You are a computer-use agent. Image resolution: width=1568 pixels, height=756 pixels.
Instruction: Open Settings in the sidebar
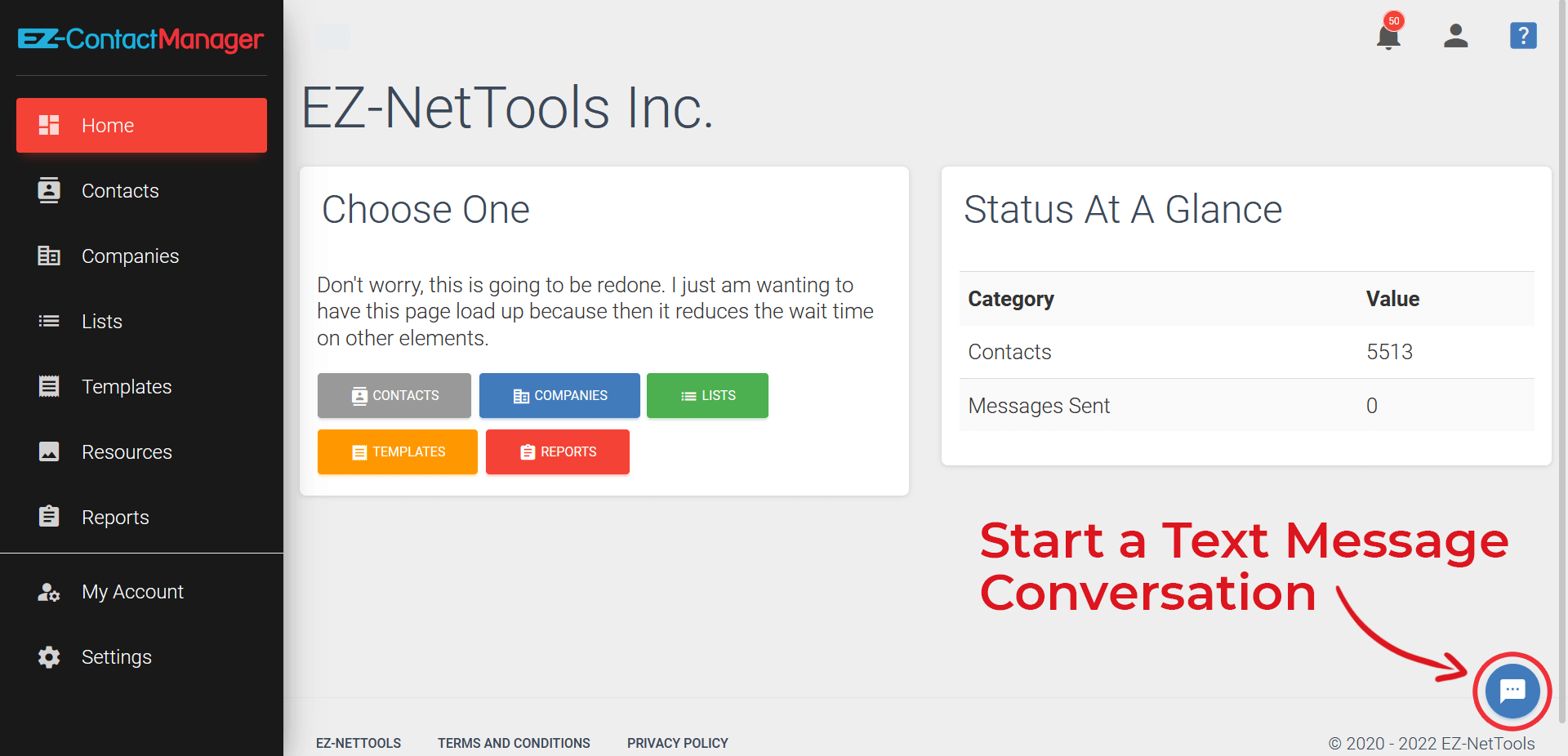pos(141,657)
